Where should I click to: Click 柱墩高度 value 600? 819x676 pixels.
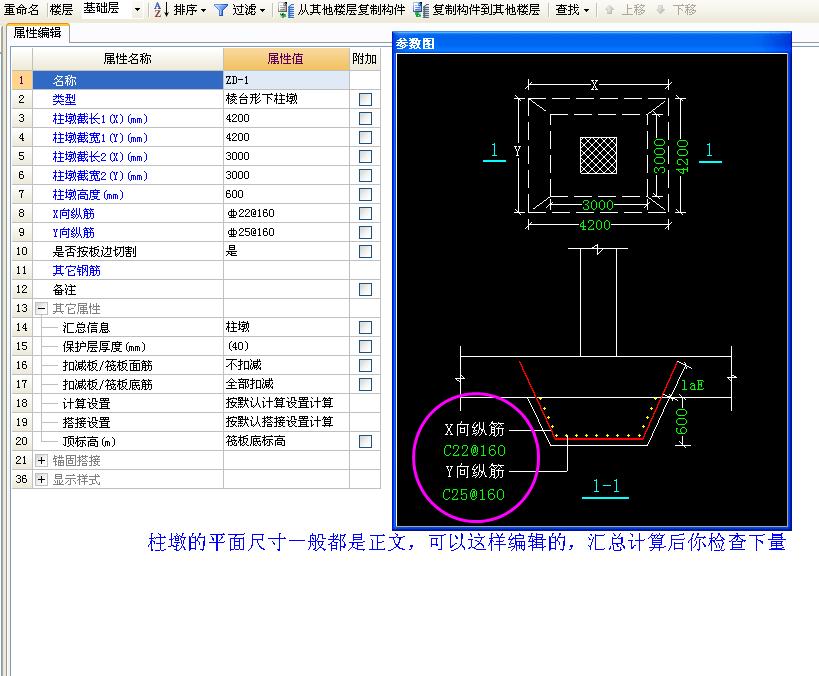(x=286, y=194)
